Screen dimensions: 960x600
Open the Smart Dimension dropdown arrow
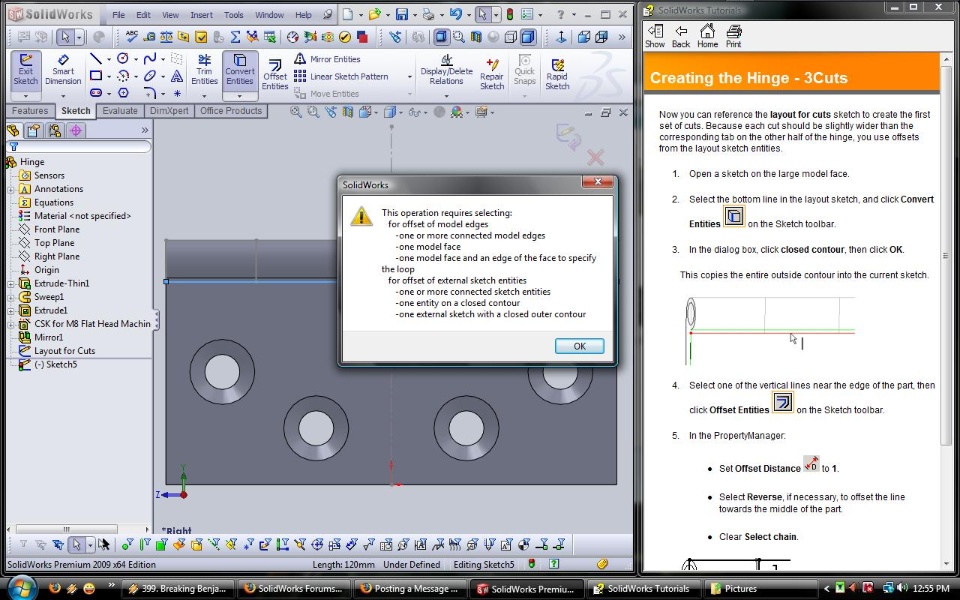(62, 96)
